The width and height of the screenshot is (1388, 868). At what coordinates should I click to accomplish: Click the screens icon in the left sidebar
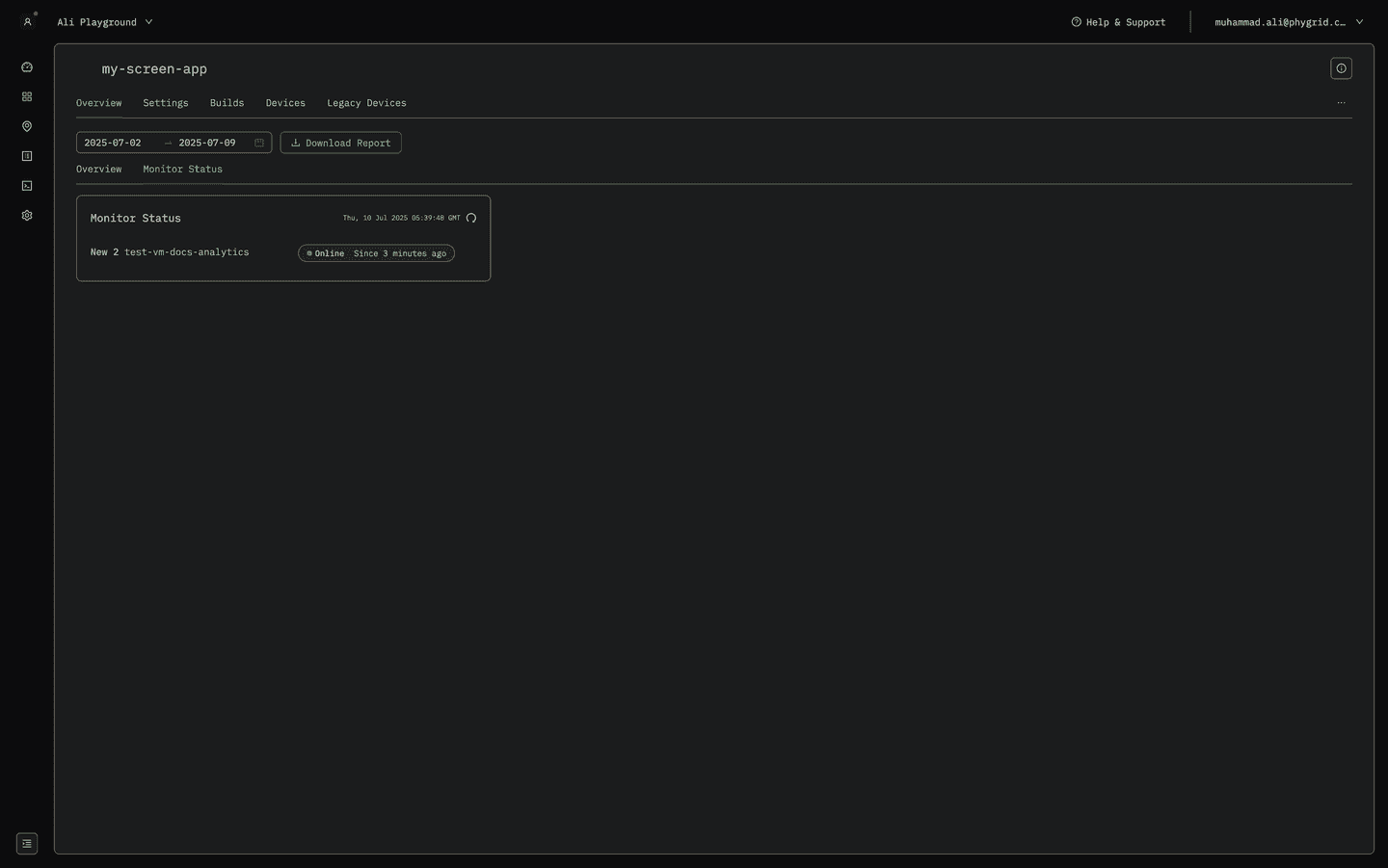pos(27,155)
